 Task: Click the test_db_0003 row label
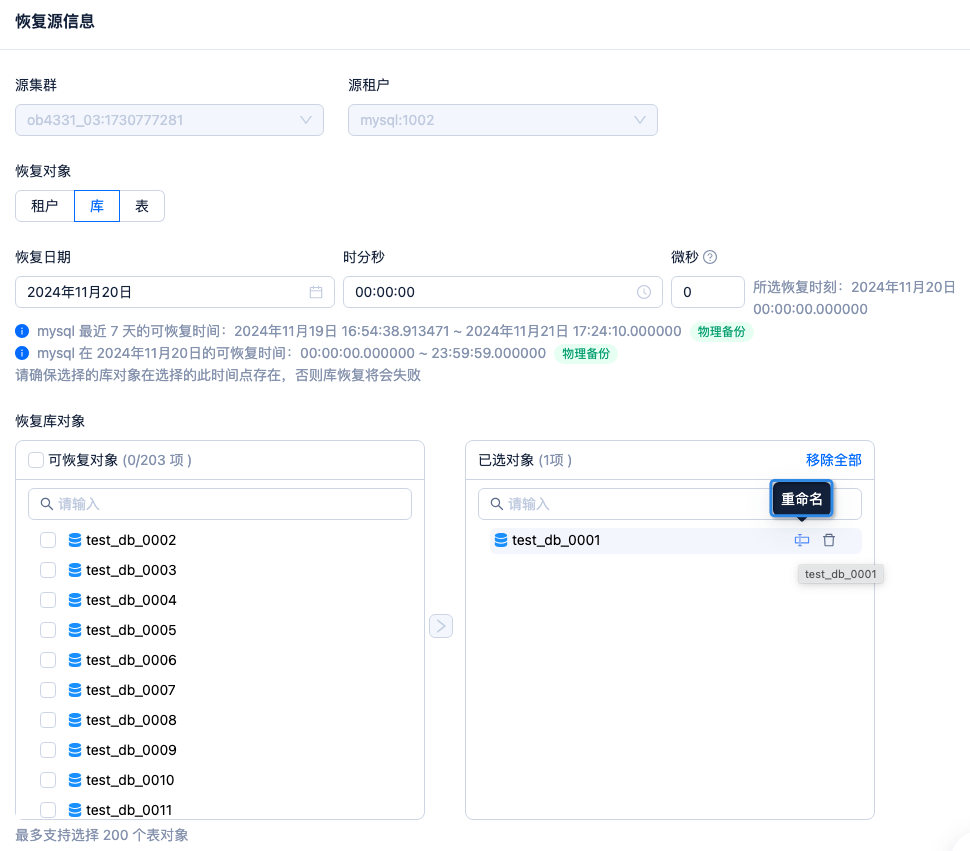[131, 570]
